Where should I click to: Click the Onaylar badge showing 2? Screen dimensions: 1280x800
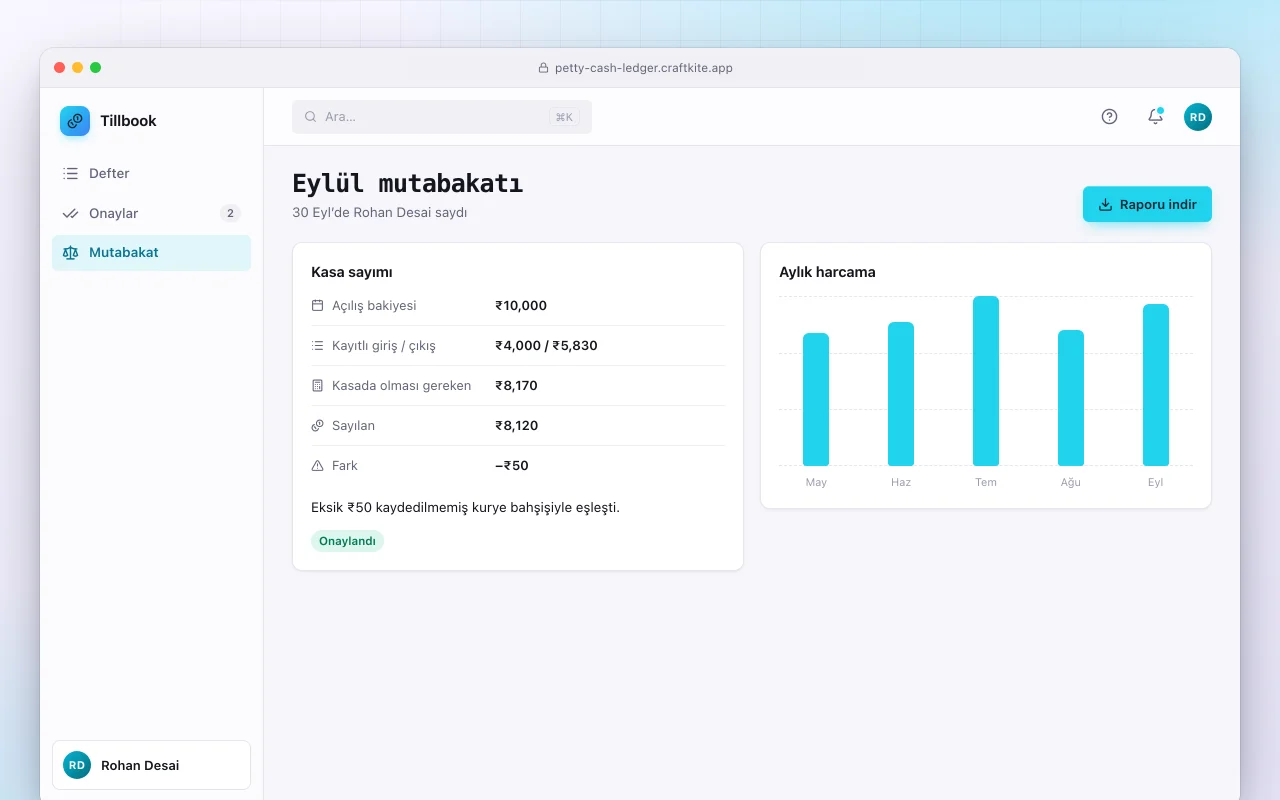(x=230, y=213)
